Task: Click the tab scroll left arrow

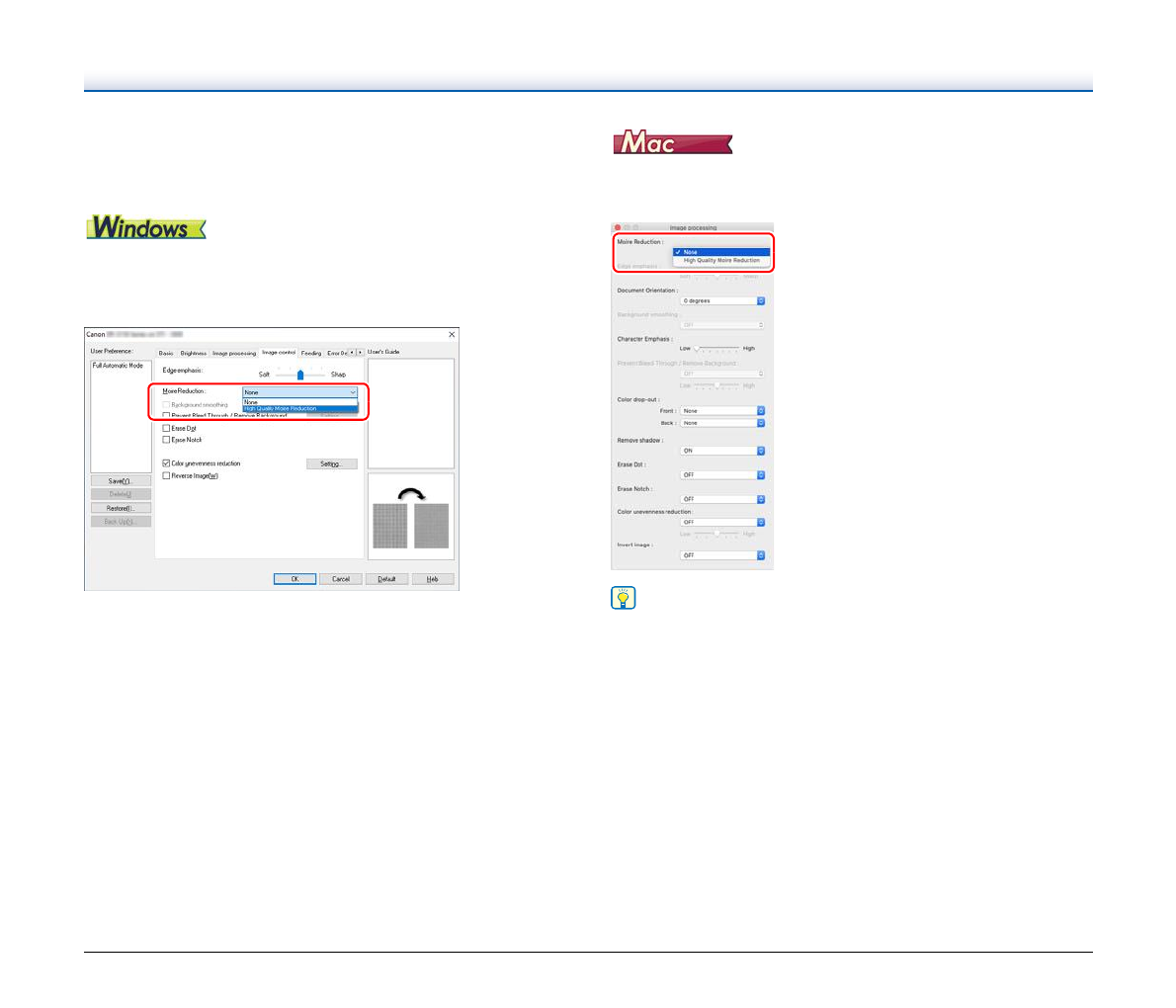Action: tap(352, 353)
